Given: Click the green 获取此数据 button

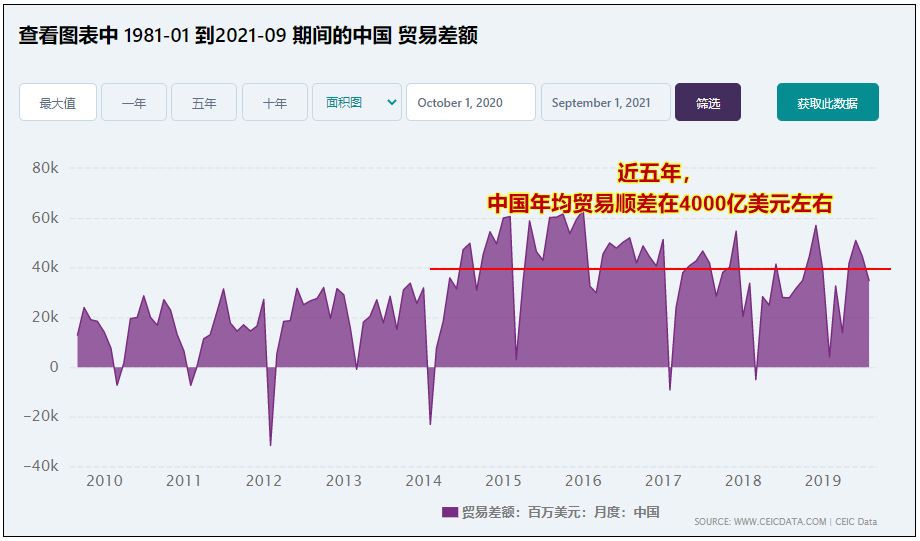Looking at the screenshot, I should (827, 103).
